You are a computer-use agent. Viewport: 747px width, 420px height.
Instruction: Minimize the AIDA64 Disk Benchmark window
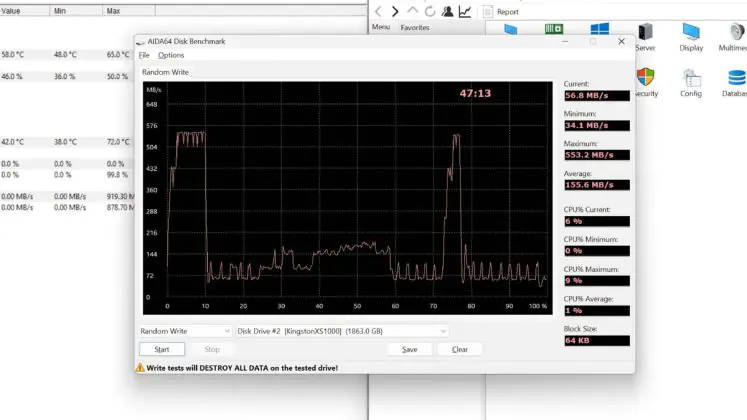point(565,41)
